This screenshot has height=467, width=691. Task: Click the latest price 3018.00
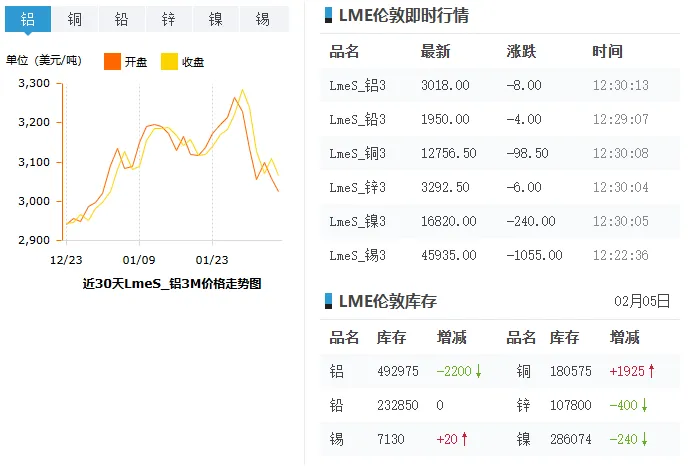coord(445,85)
